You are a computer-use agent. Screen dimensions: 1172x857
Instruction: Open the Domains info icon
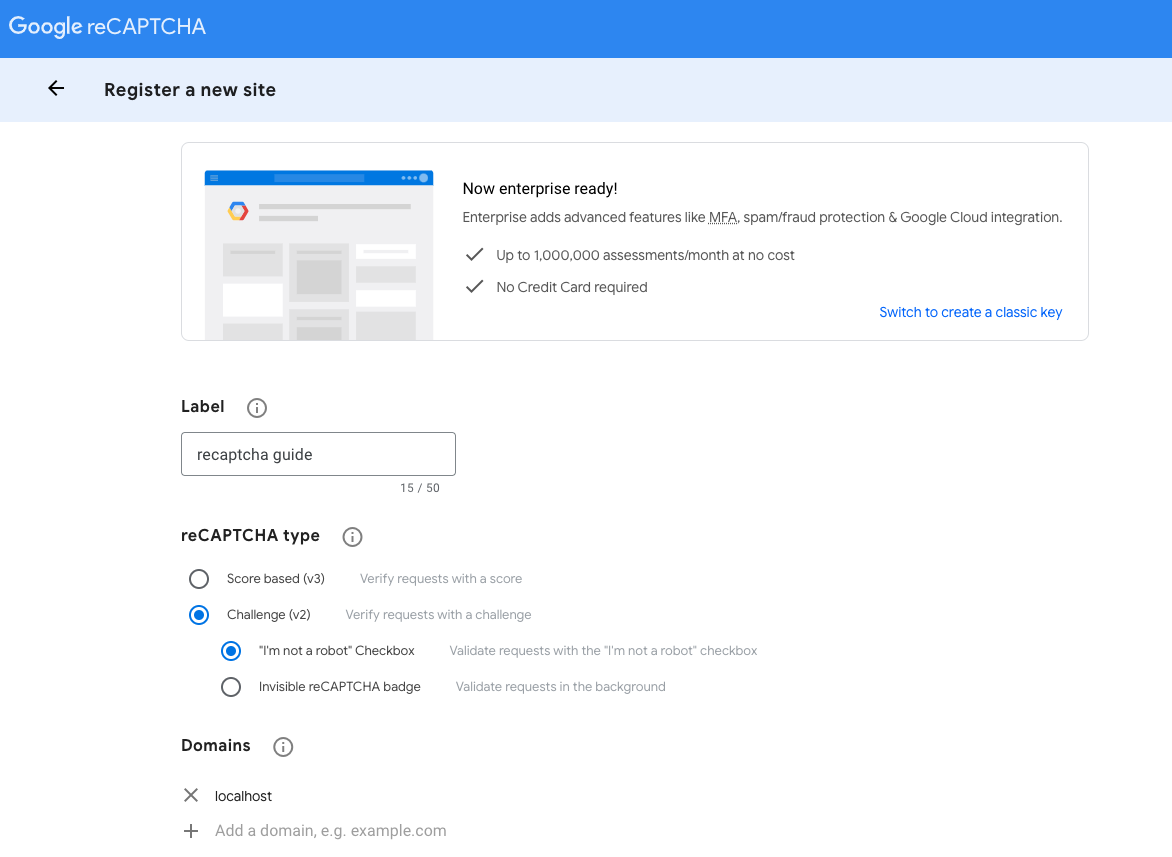click(x=283, y=747)
